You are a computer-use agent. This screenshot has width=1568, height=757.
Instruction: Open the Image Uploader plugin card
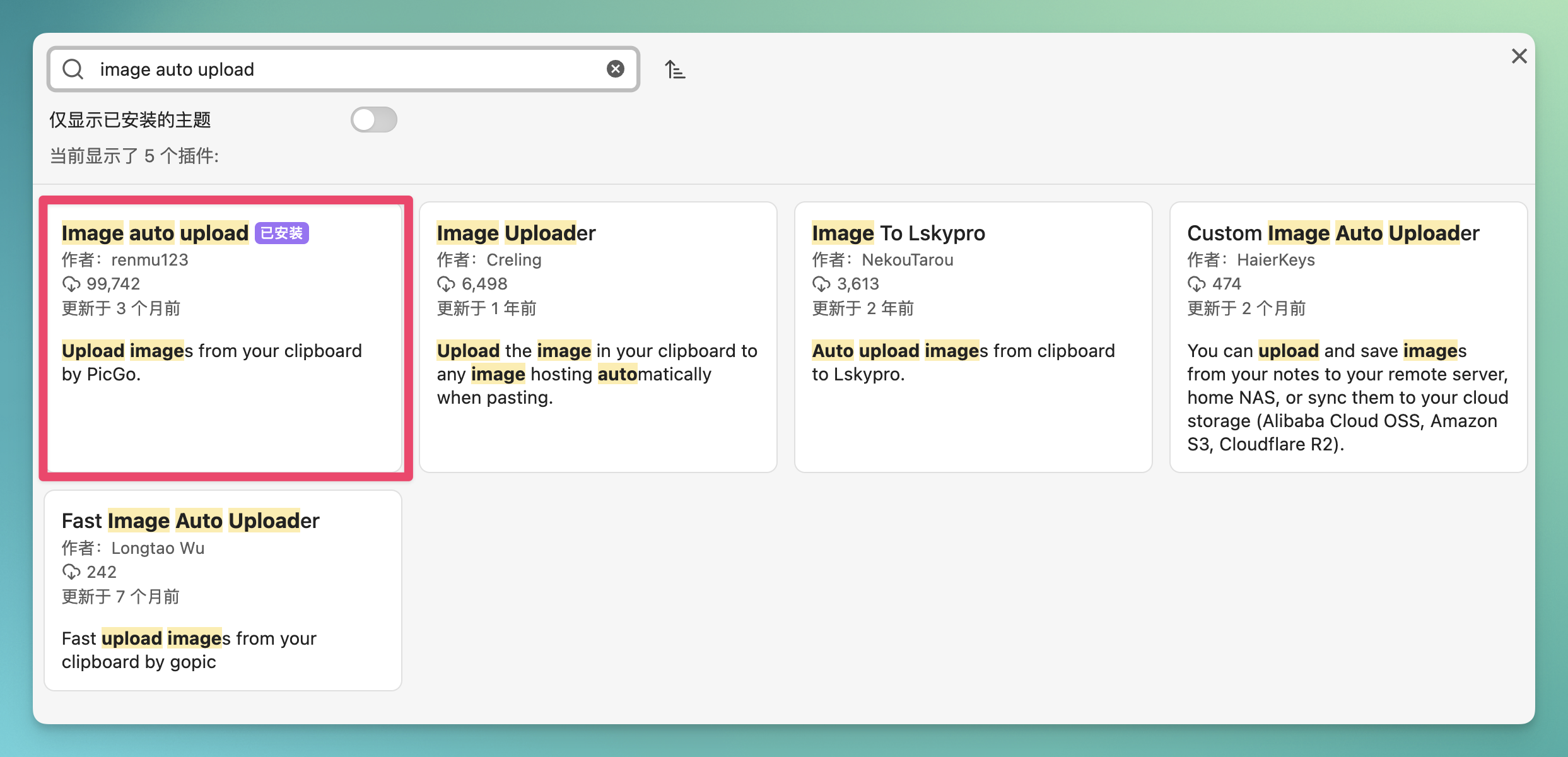click(x=598, y=337)
